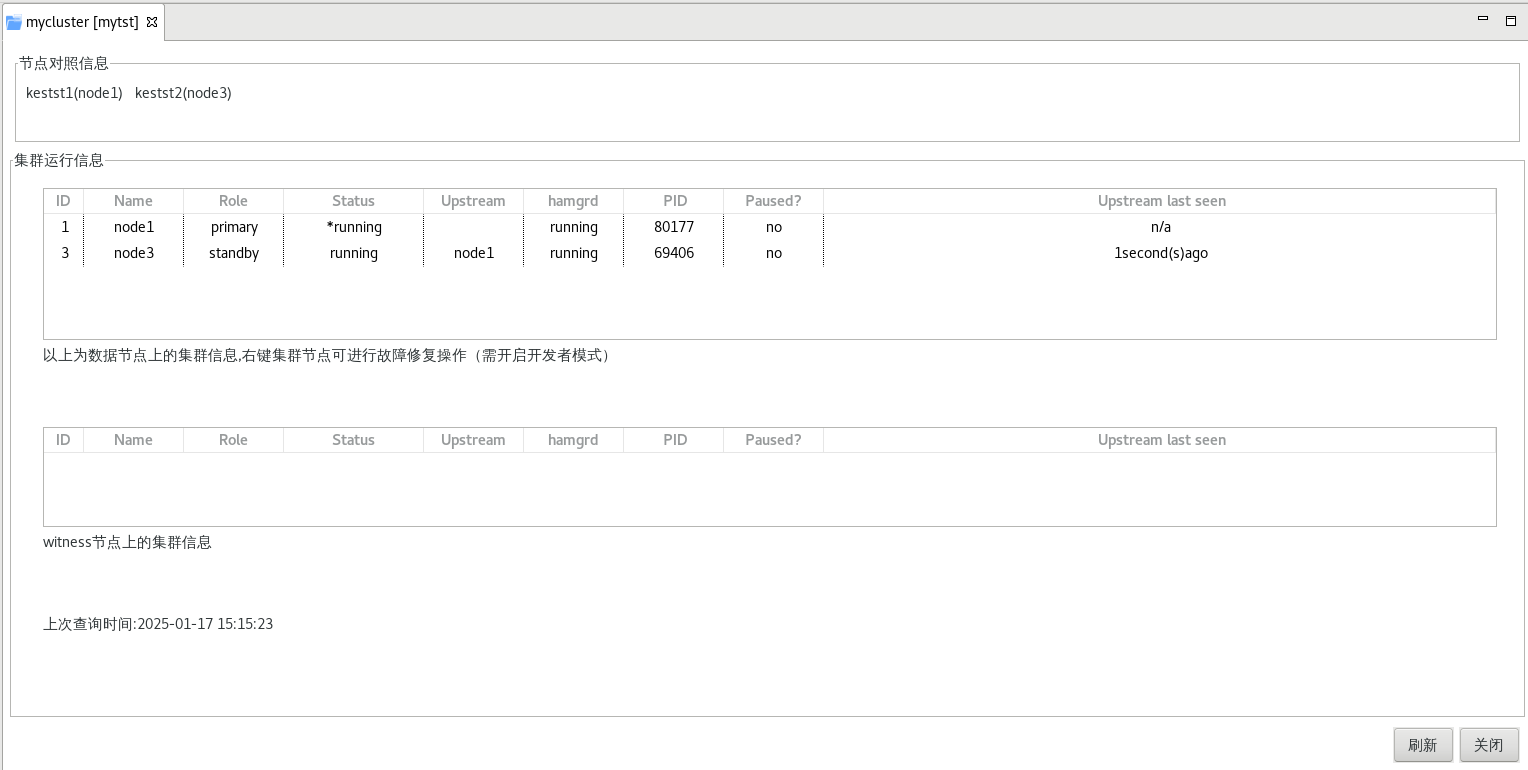
Task: Select the node3 name cell in the standby row
Action: 134,253
